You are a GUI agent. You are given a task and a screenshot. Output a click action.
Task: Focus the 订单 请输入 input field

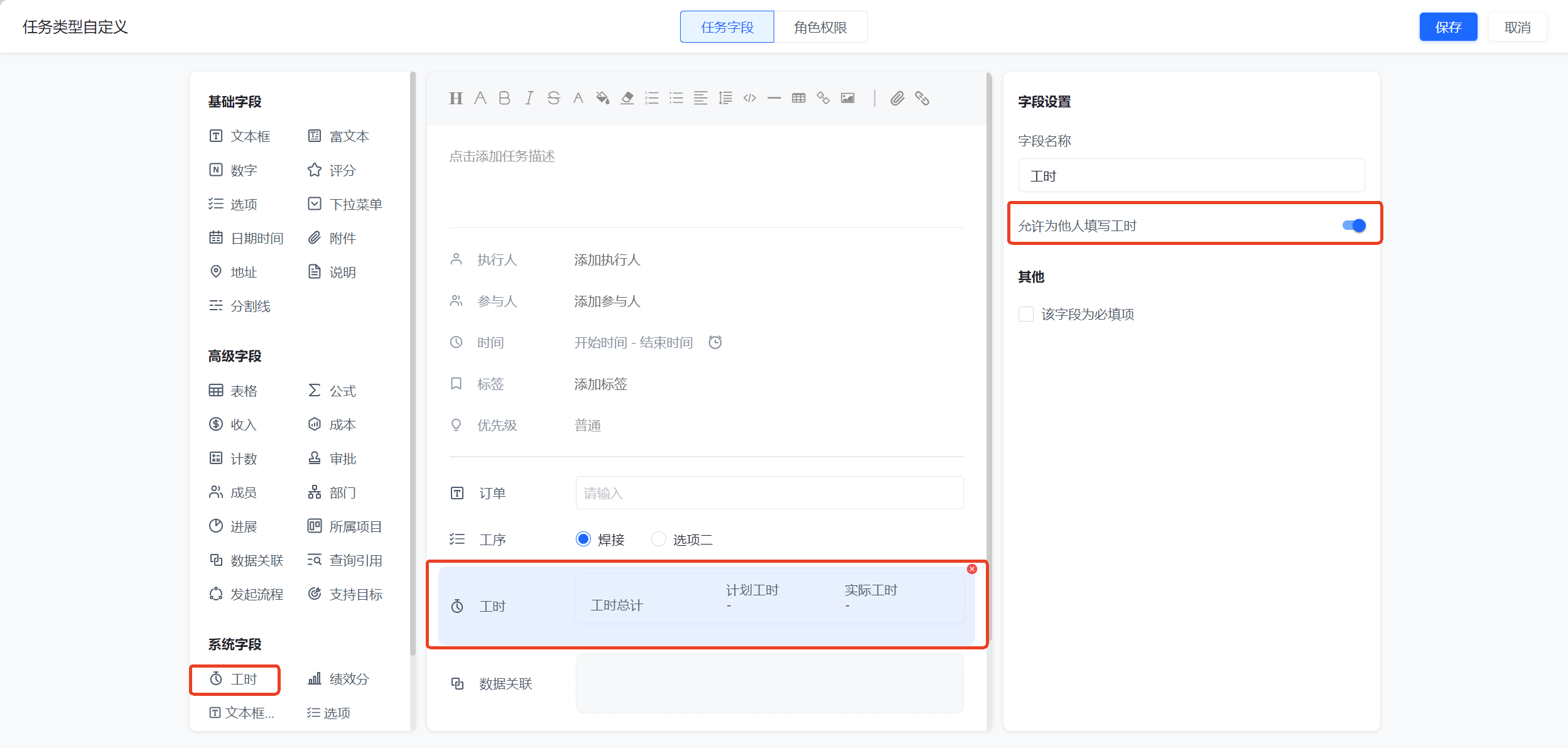(769, 493)
